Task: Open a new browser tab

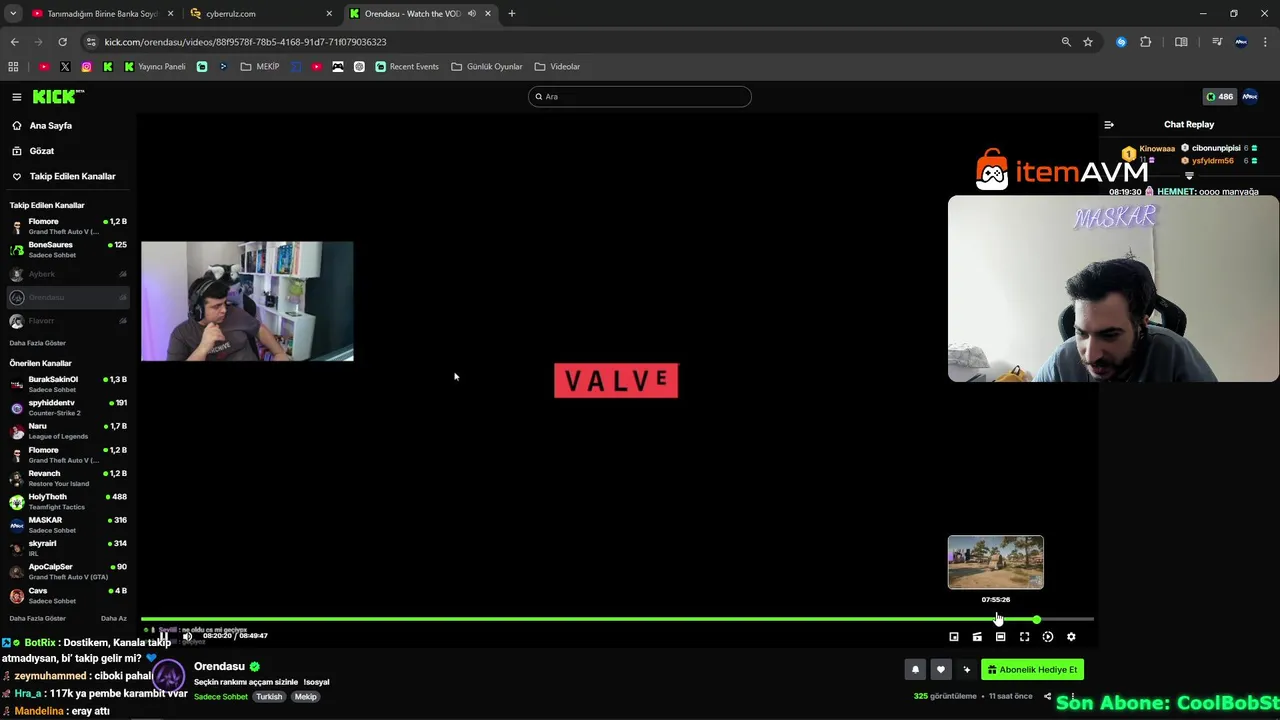Action: [512, 14]
